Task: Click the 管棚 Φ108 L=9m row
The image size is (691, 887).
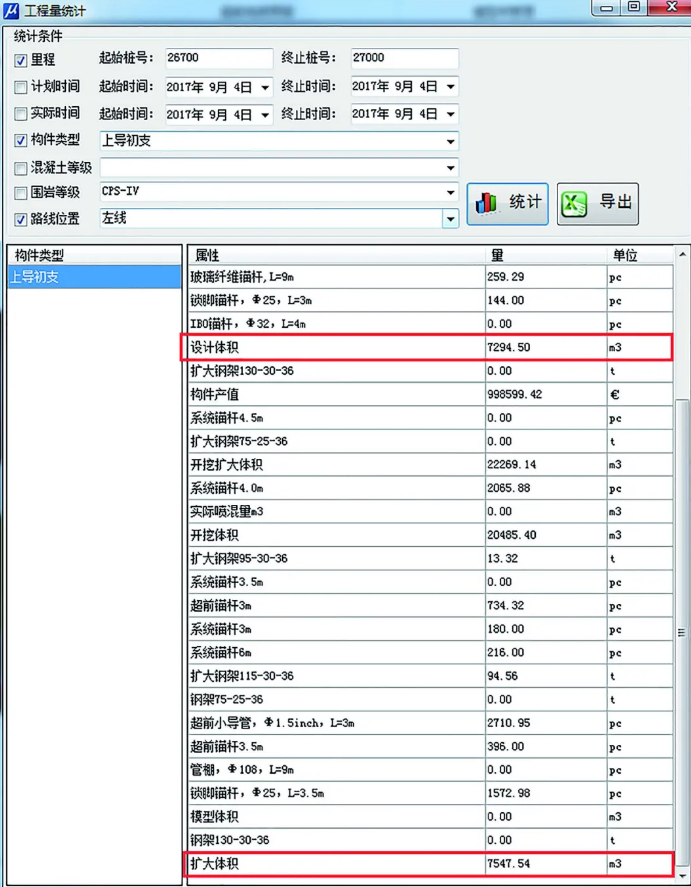Action: pyautogui.click(x=431, y=770)
